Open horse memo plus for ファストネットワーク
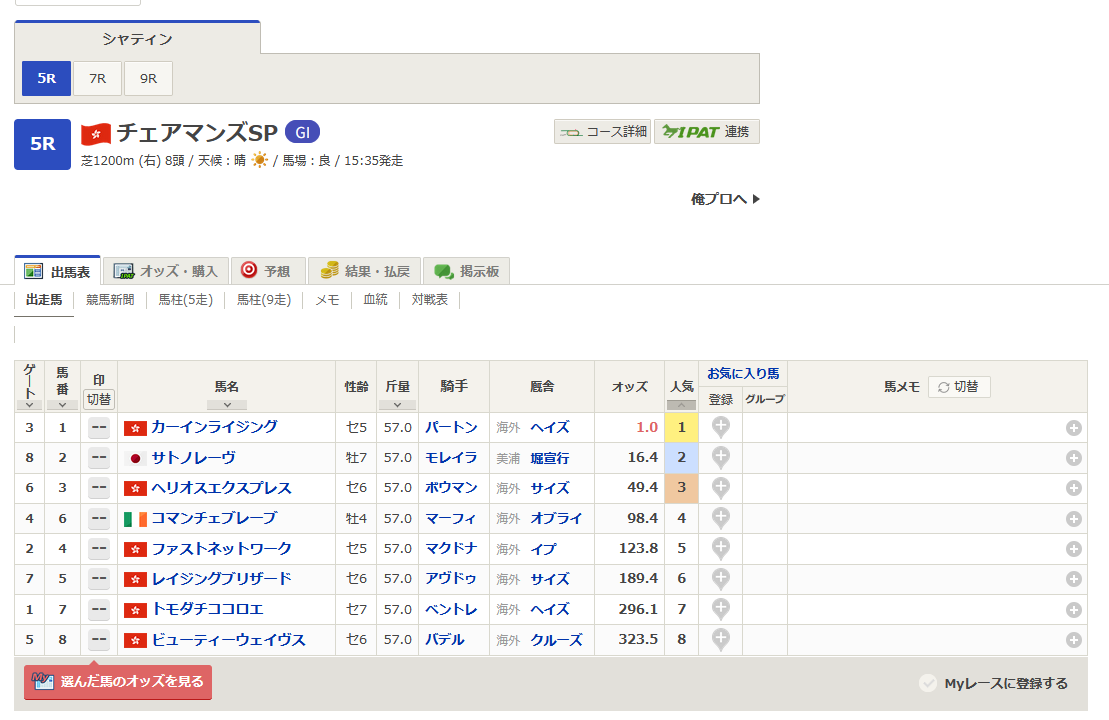This screenshot has width=1109, height=720. coord(1073,549)
